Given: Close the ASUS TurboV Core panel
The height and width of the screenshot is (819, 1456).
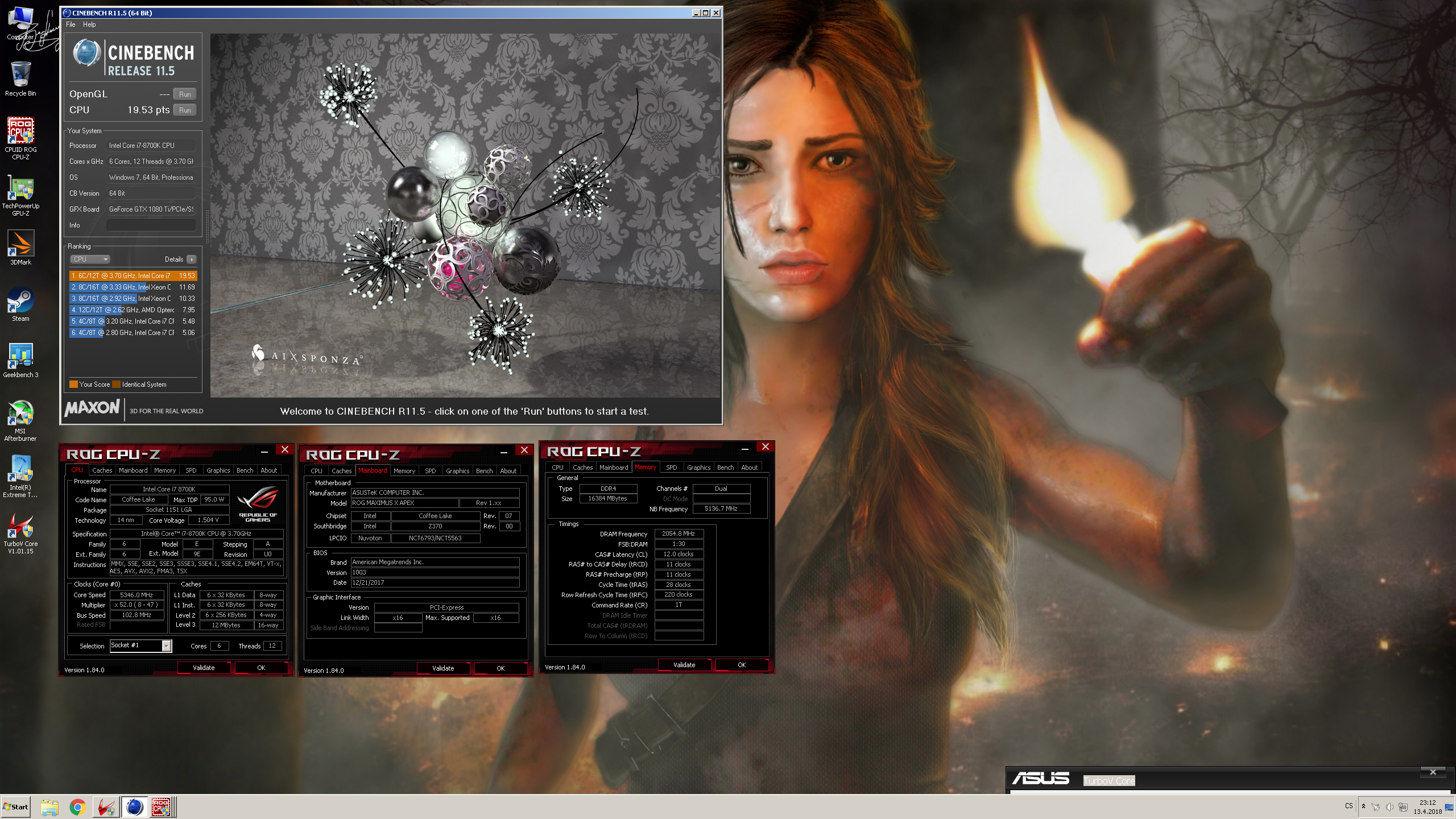Looking at the screenshot, I should [1433, 772].
